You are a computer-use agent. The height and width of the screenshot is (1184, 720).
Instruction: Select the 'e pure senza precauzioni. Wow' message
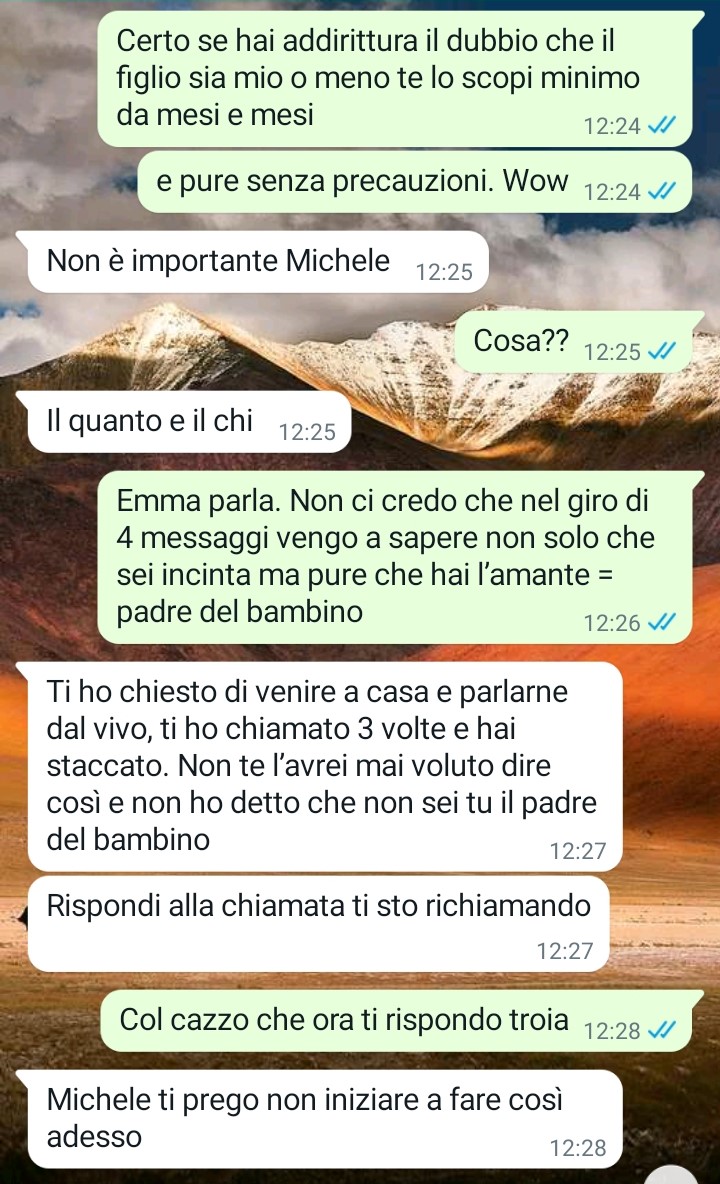(414, 182)
